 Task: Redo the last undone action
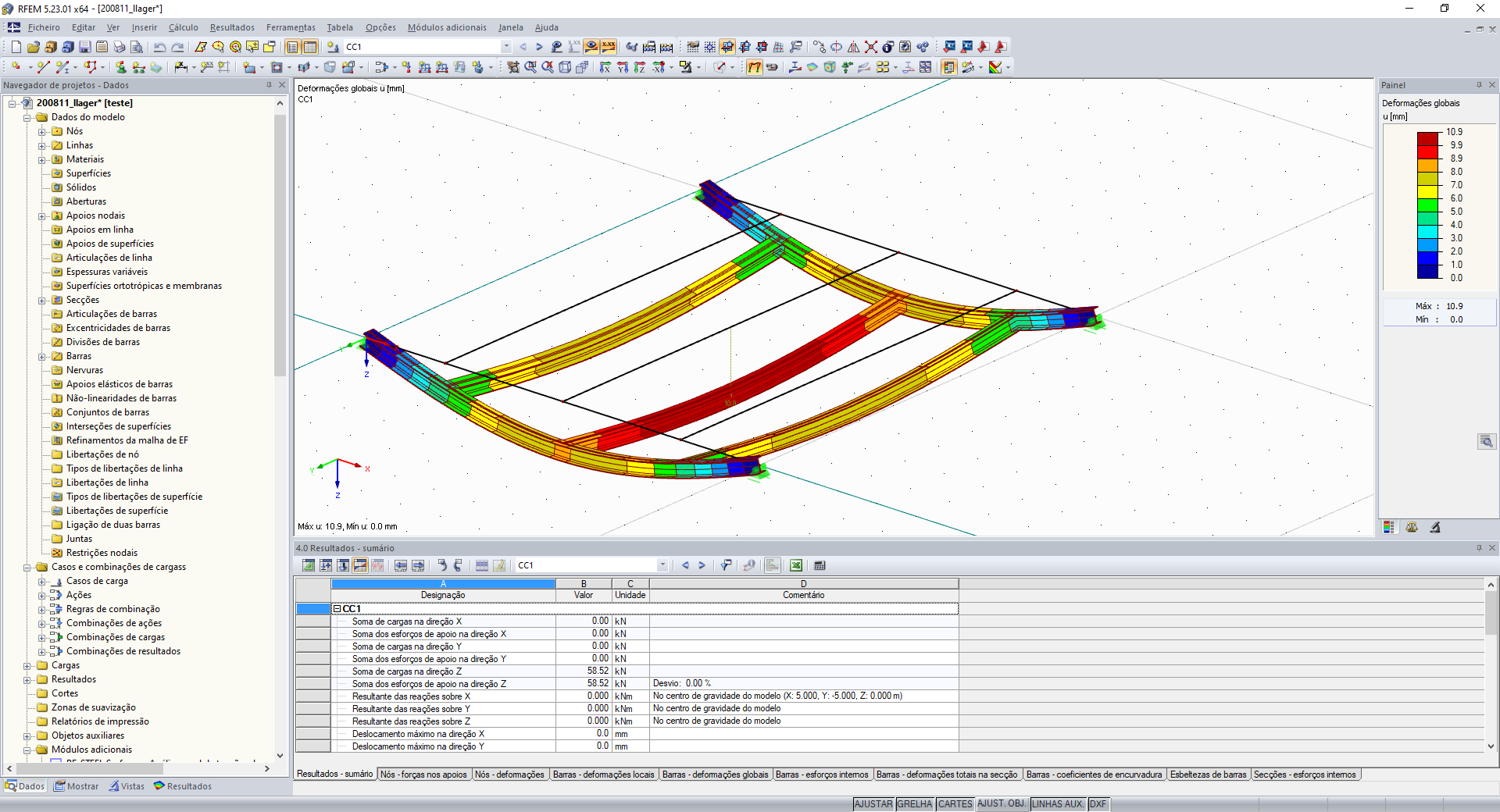[178, 47]
